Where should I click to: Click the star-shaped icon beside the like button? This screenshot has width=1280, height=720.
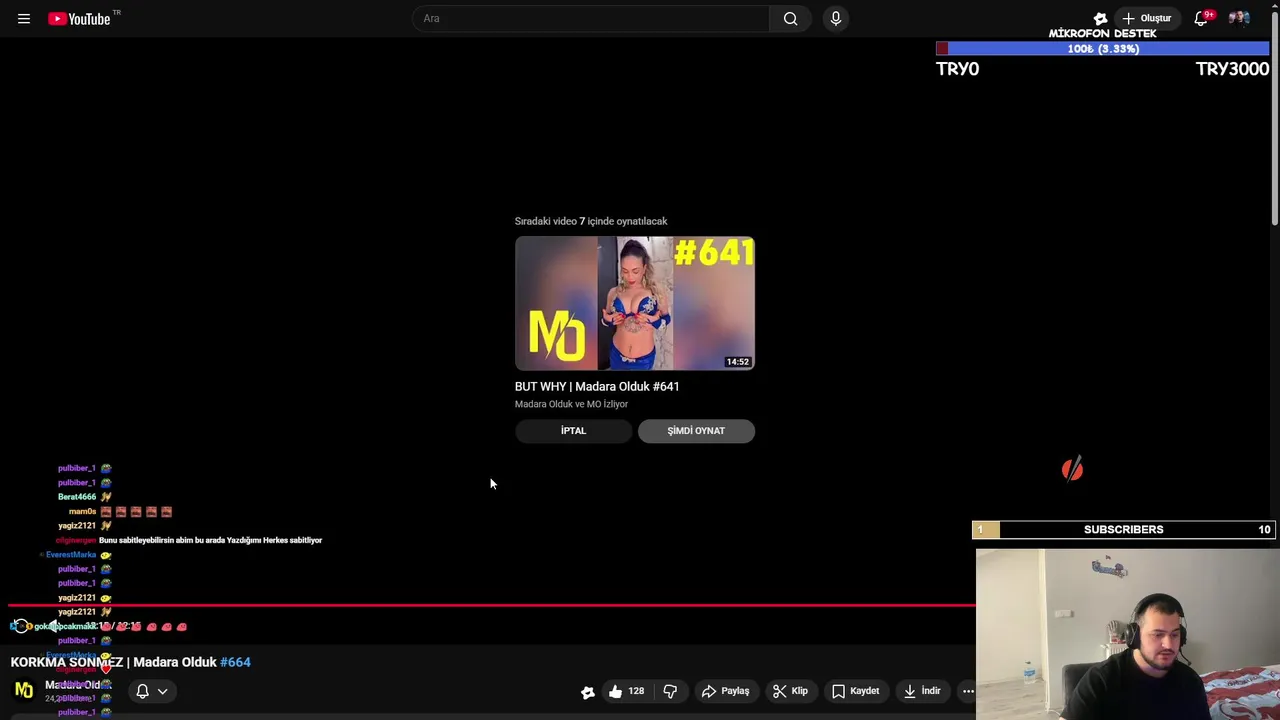588,691
